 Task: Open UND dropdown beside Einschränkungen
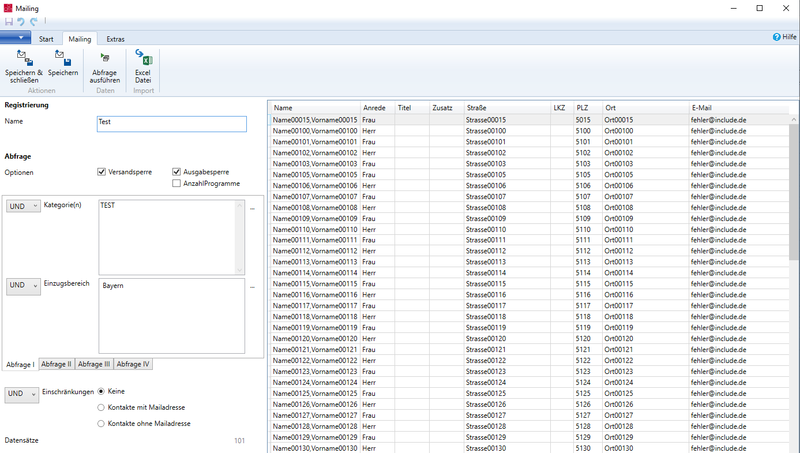(21, 394)
